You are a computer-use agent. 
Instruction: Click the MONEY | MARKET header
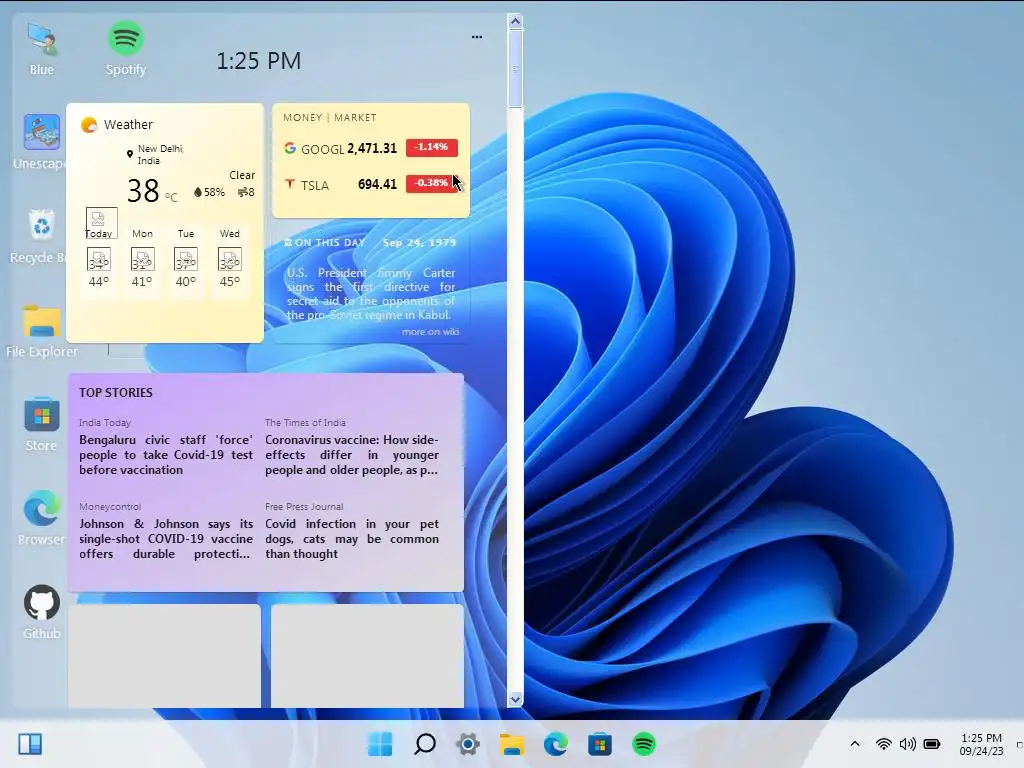click(x=330, y=118)
